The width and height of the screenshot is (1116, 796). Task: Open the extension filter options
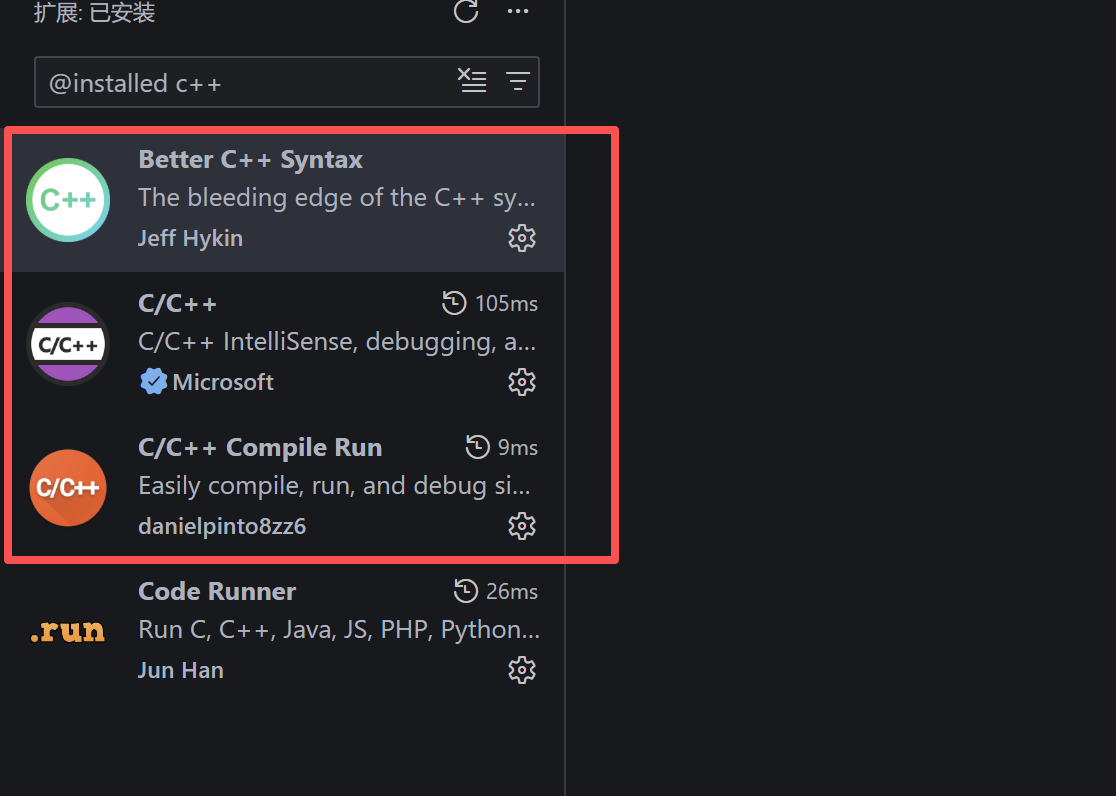point(518,81)
